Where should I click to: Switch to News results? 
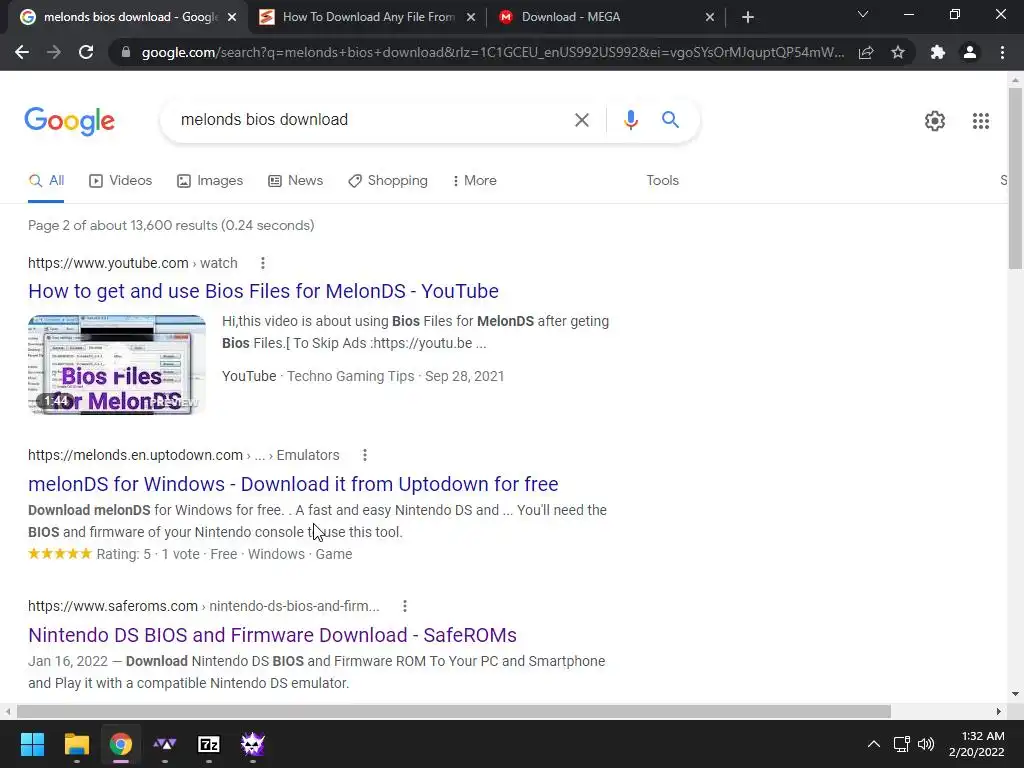click(295, 181)
